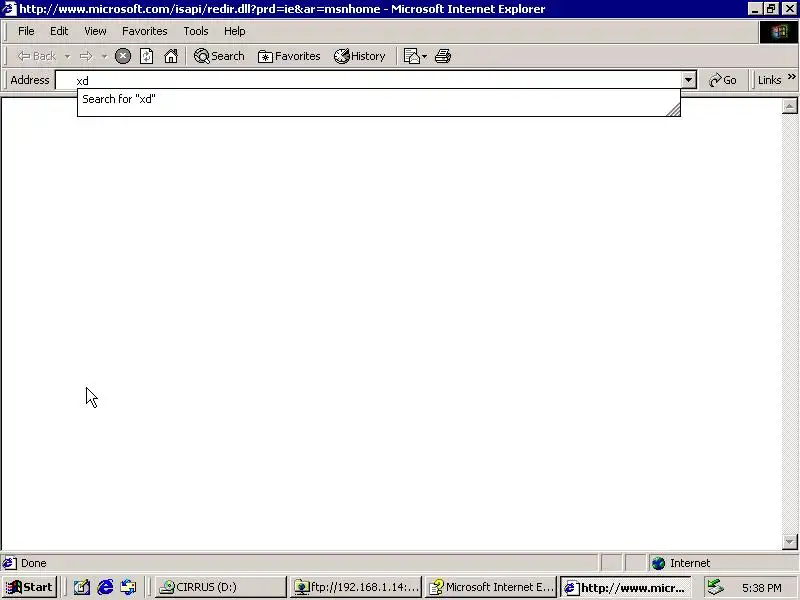Click the Print toolbar icon
Image resolution: width=800 pixels, height=600 pixels.
[x=443, y=56]
